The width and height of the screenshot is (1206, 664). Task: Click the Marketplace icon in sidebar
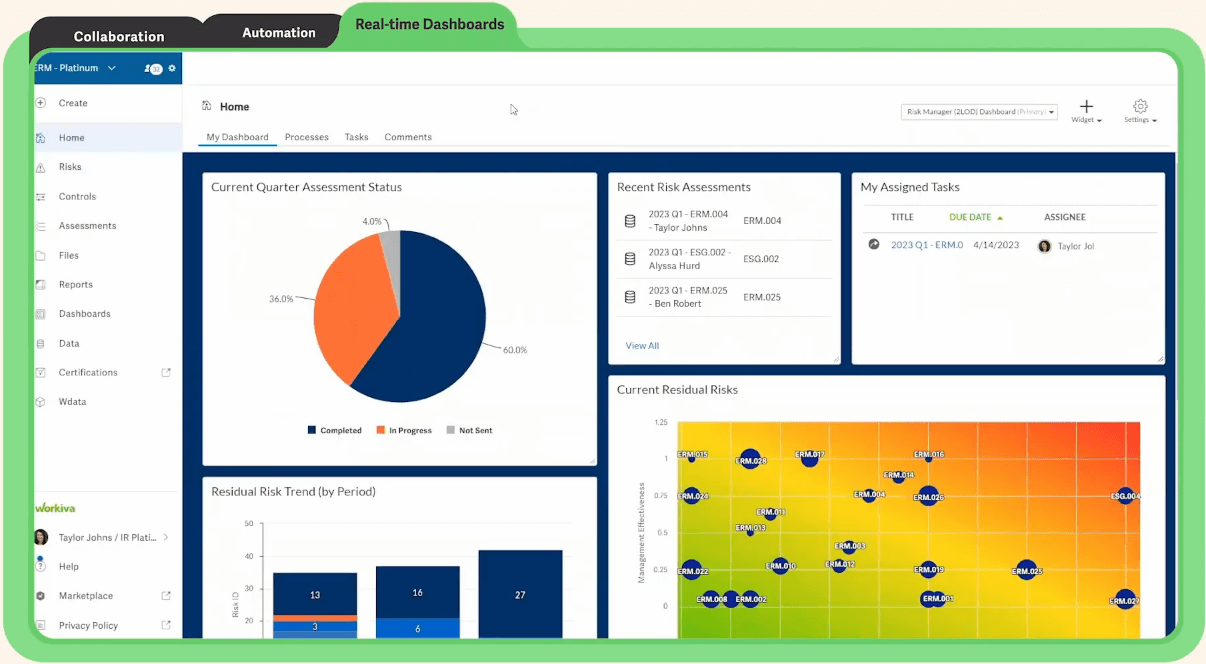[40, 596]
